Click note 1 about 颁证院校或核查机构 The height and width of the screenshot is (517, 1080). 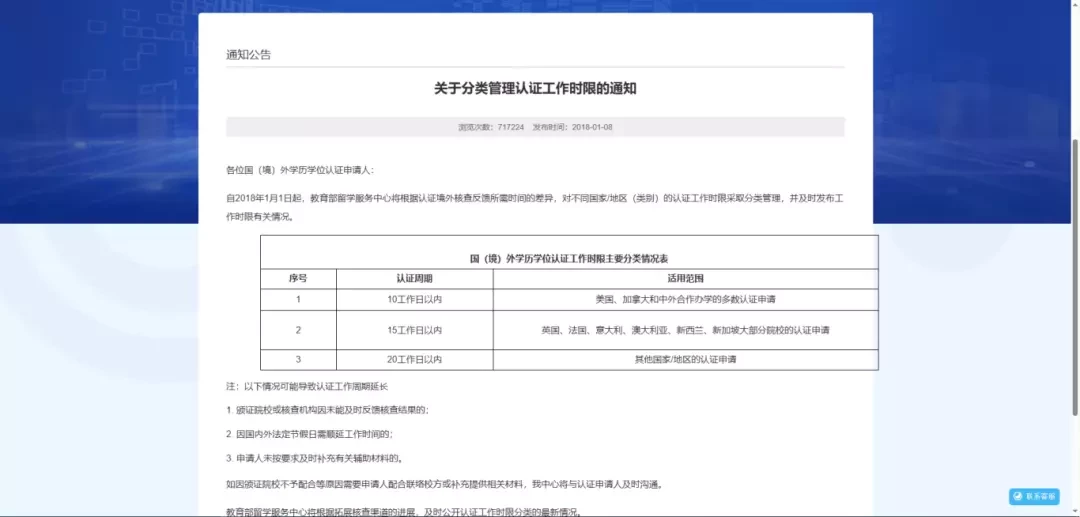[328, 410]
